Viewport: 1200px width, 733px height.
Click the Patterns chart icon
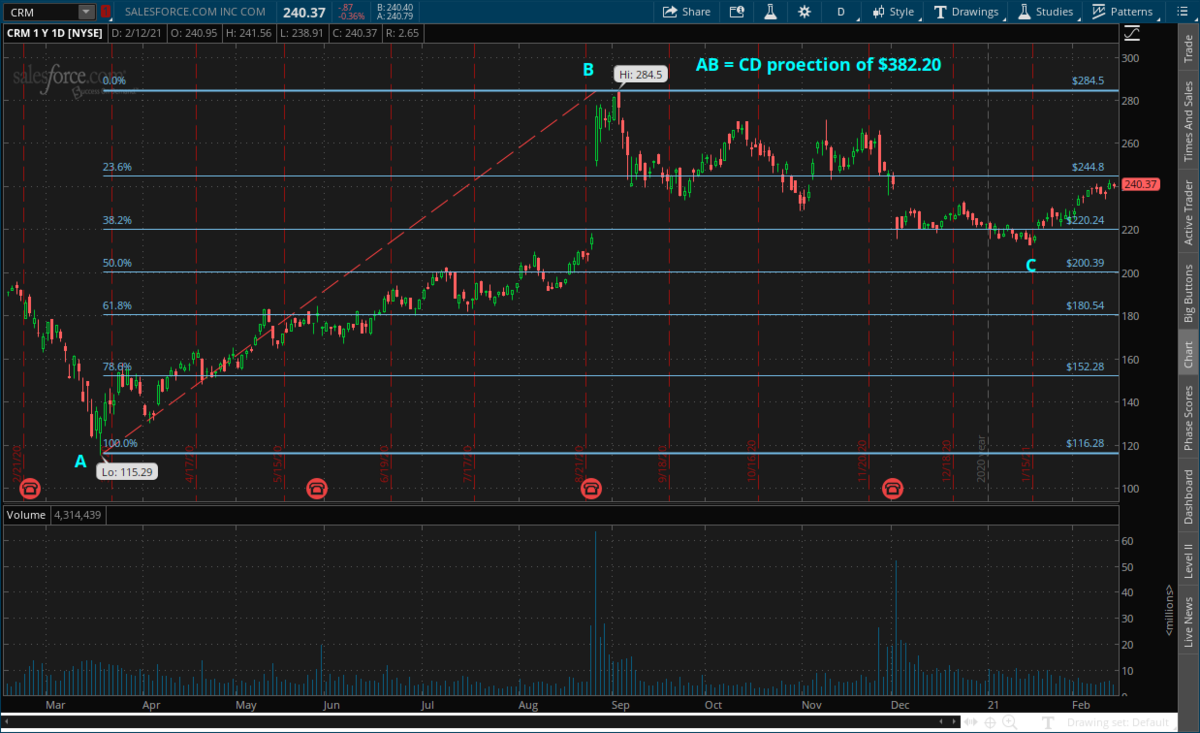click(1098, 12)
